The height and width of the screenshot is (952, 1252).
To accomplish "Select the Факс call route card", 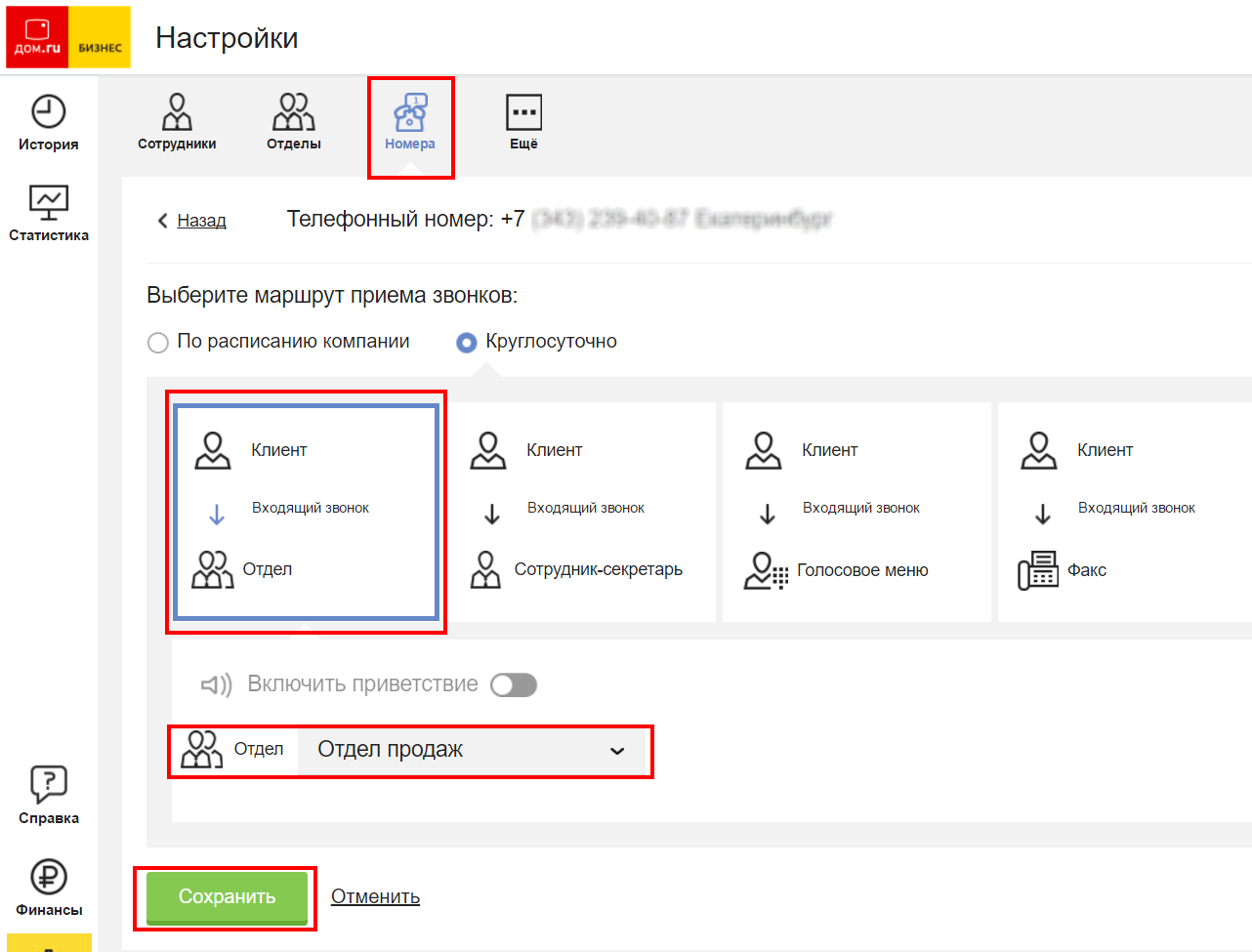I will click(1124, 512).
